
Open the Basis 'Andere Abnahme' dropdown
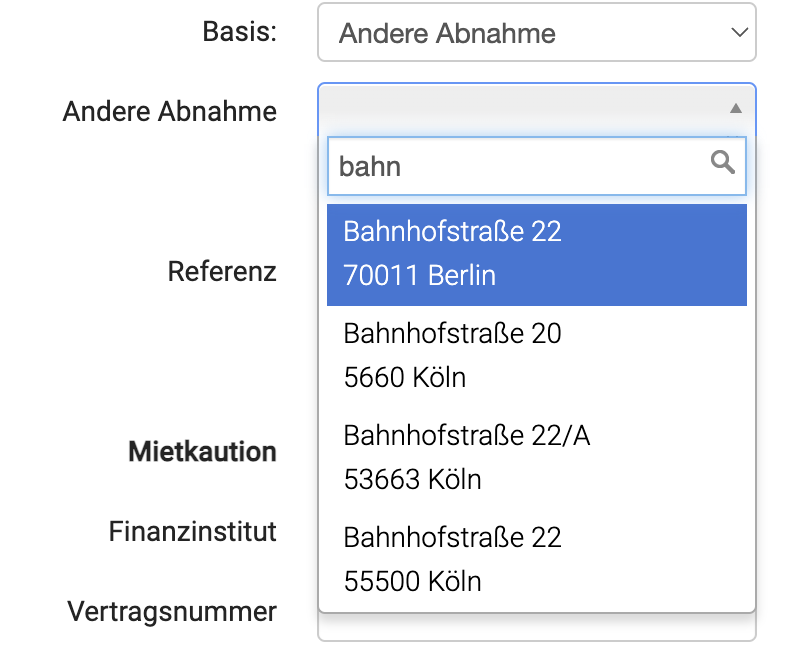tap(536, 33)
